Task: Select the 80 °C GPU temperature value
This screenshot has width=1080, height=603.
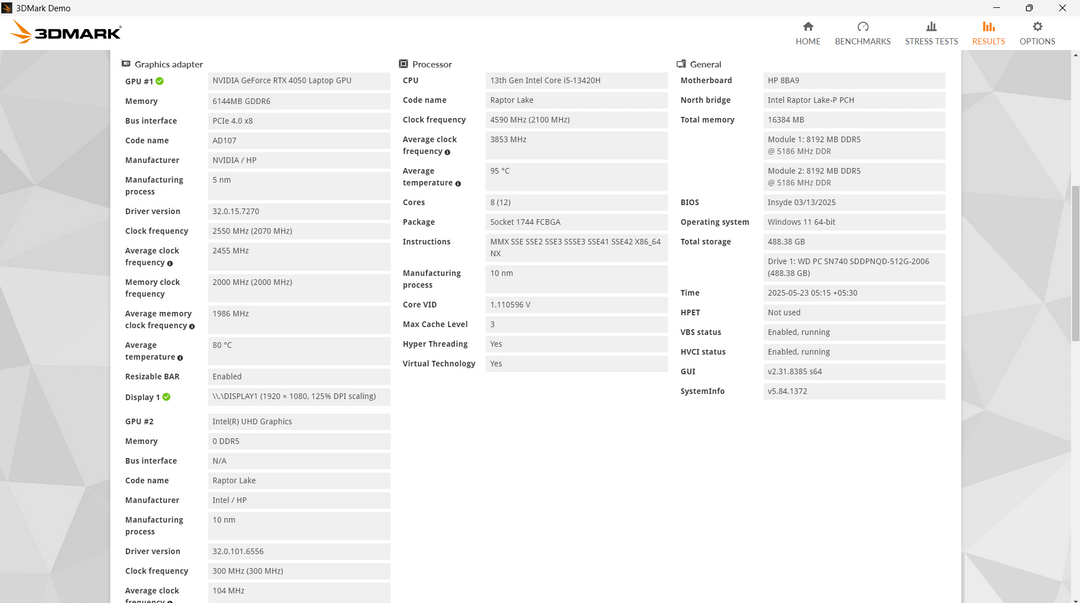Action: pyautogui.click(x=299, y=351)
